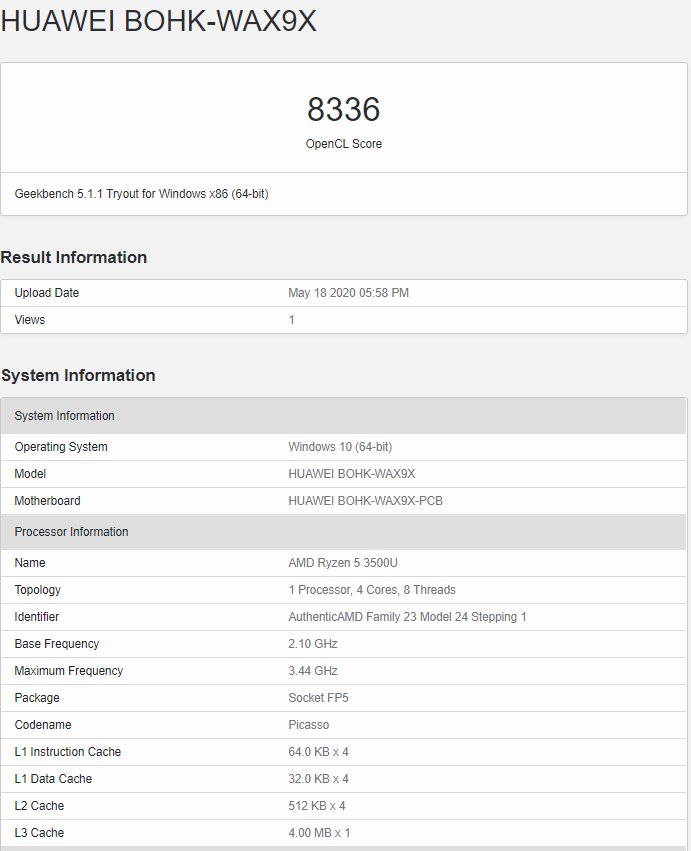Click the 8336 OpenCL score number

(x=344, y=109)
